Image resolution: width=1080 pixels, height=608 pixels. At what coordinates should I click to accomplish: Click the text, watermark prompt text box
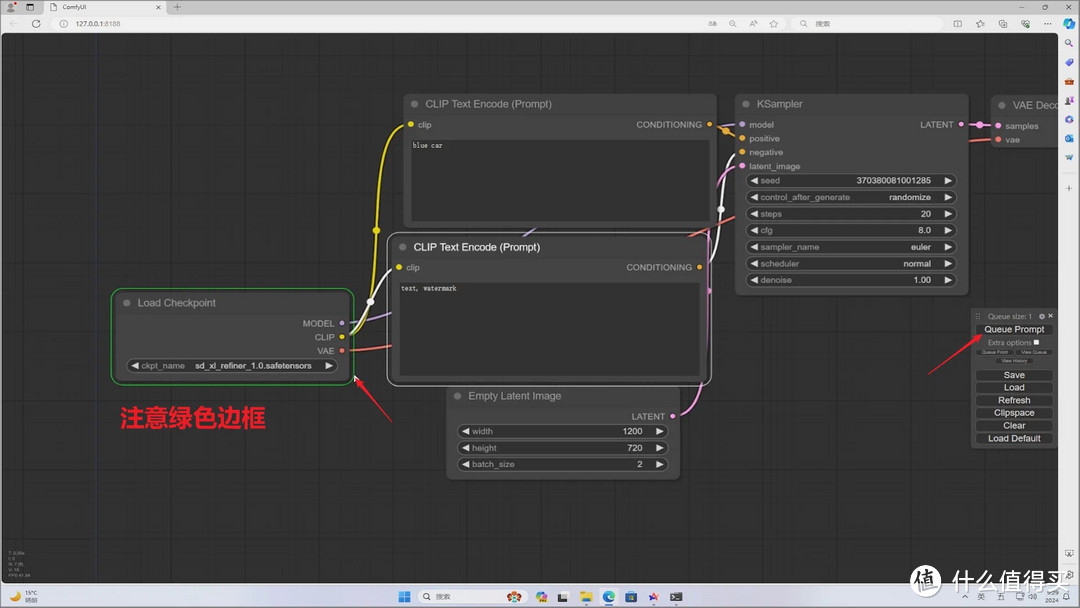(549, 329)
